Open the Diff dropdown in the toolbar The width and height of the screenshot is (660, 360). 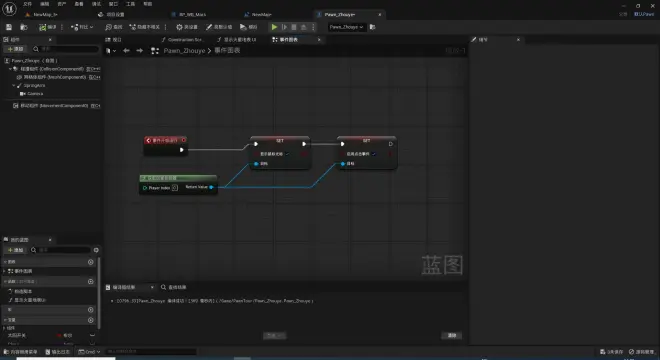82,27
